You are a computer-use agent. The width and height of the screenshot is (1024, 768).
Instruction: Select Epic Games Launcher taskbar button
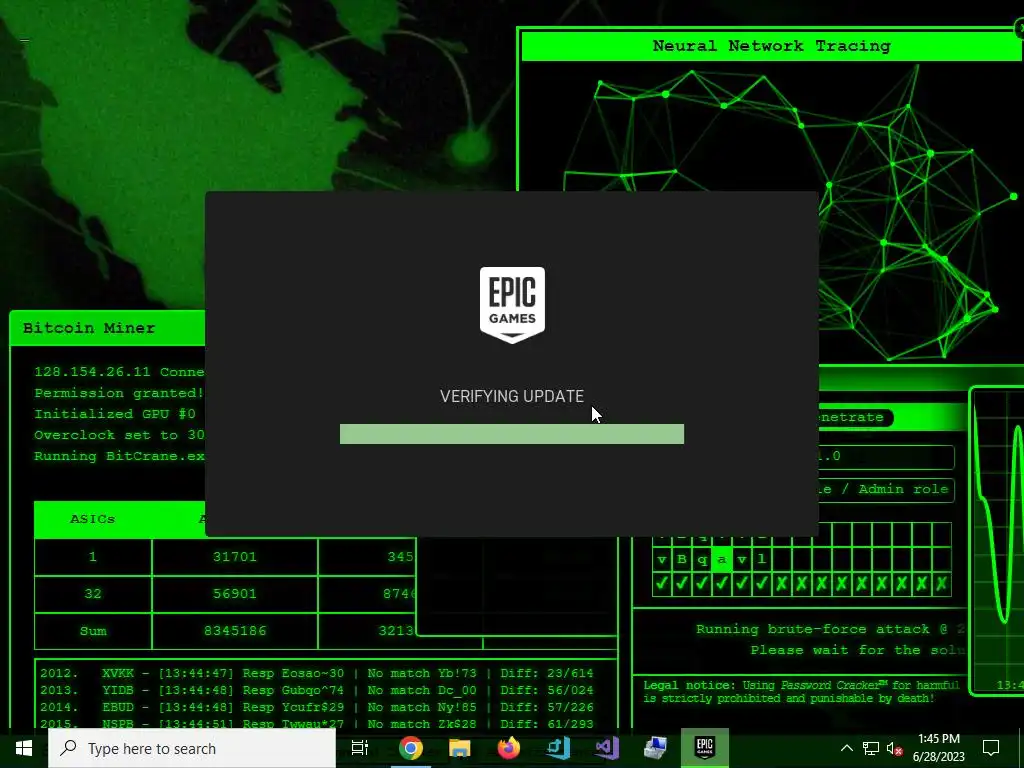(705, 748)
